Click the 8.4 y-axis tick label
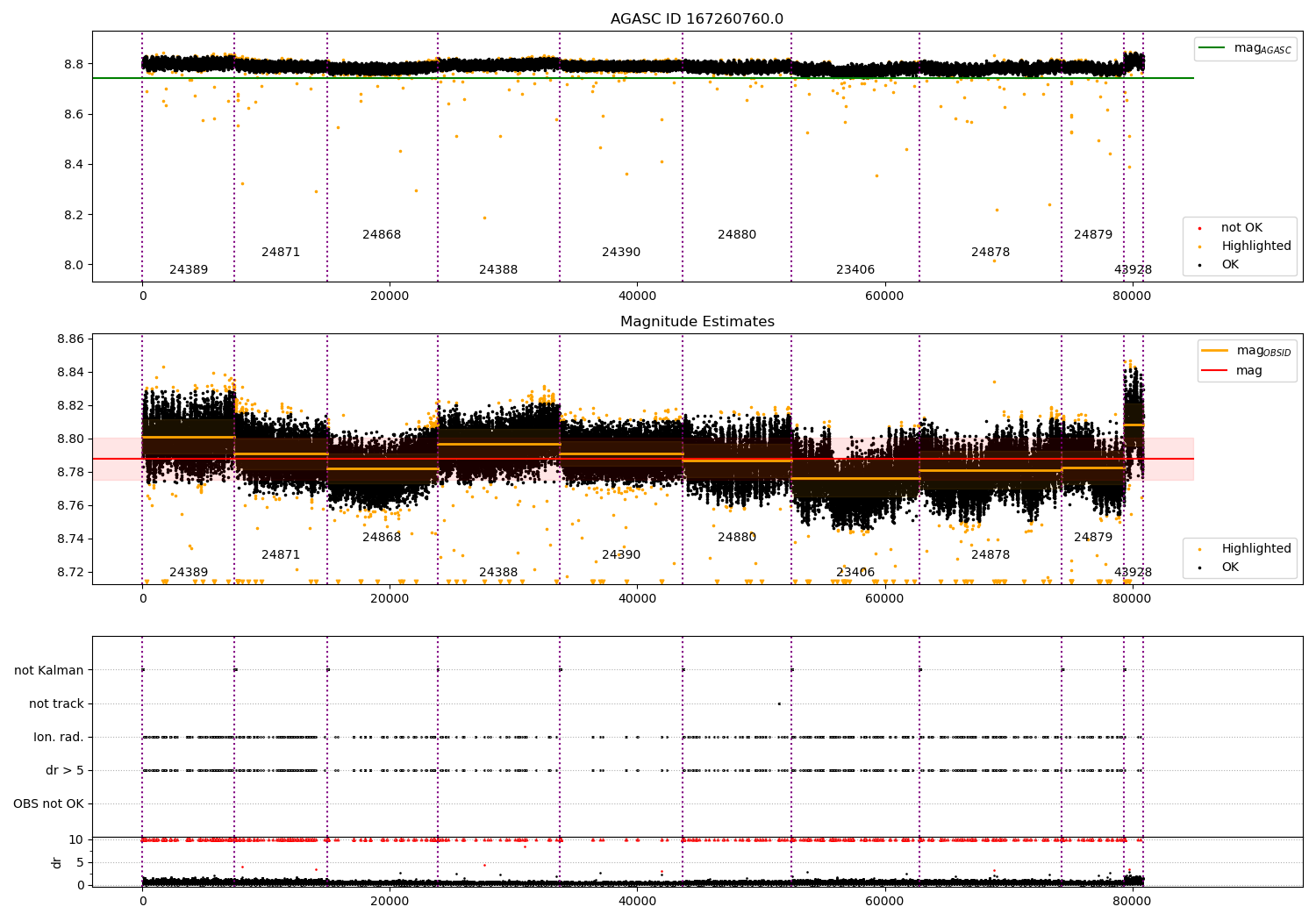The image size is (1316, 921). pyautogui.click(x=74, y=165)
